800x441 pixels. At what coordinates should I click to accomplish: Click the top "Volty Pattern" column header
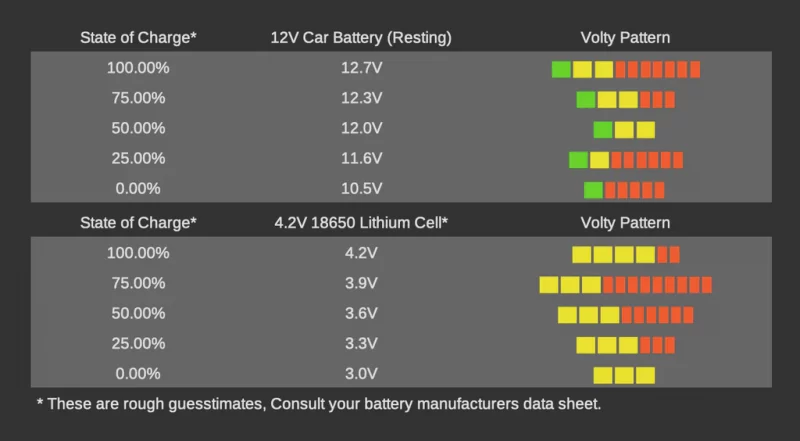click(x=625, y=38)
